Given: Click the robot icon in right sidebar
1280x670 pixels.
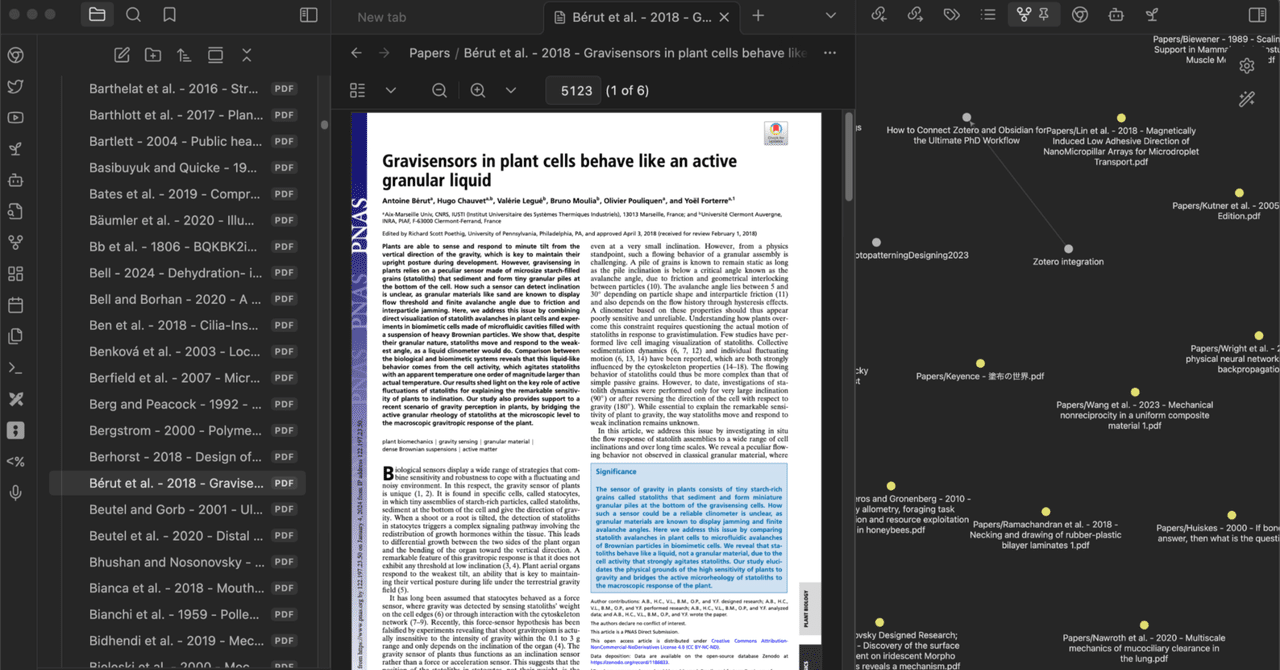Looking at the screenshot, I should tap(1116, 15).
